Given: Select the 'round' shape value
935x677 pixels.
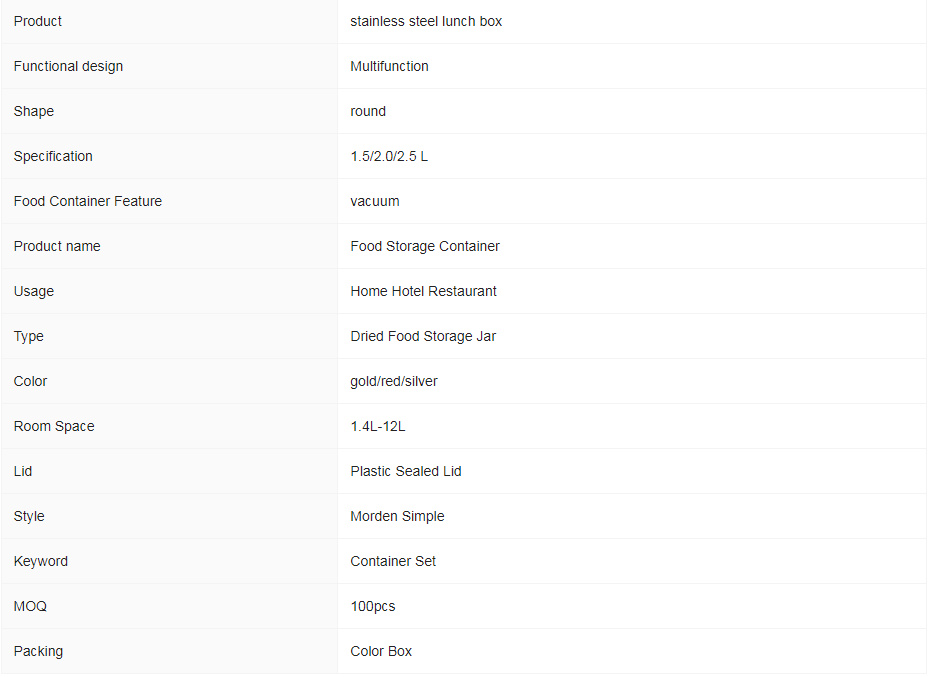Looking at the screenshot, I should point(368,112).
